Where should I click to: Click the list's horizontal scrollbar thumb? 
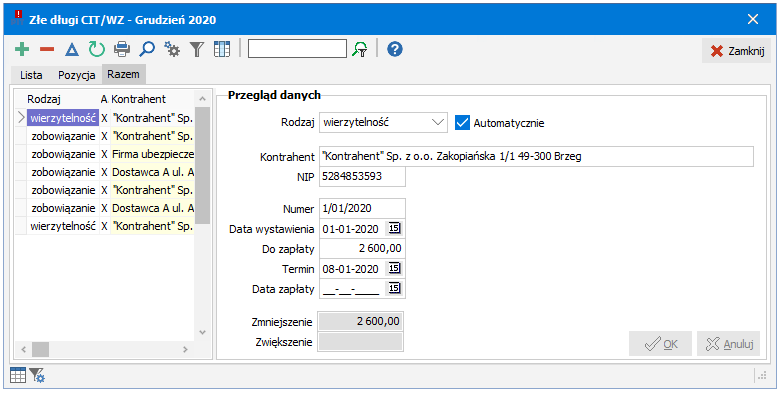[x=40, y=349]
